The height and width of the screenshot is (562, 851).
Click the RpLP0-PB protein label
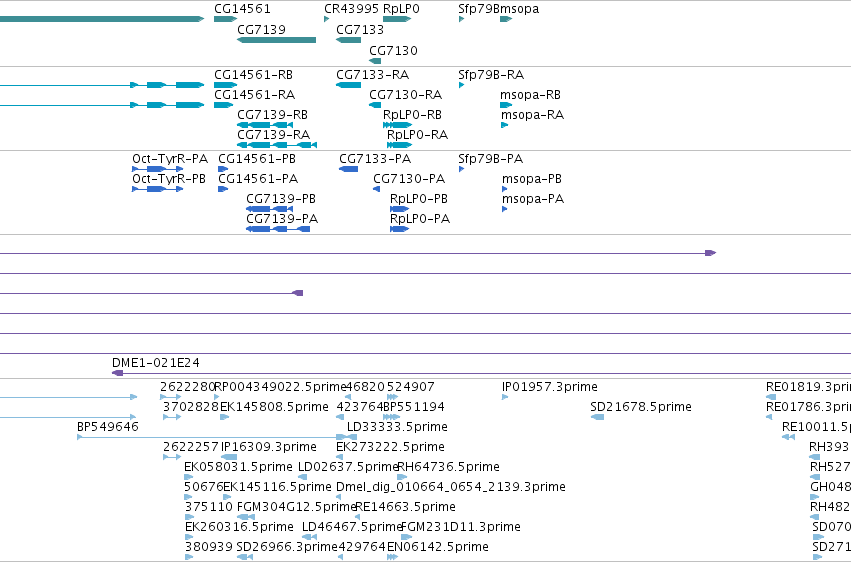[x=419, y=199]
